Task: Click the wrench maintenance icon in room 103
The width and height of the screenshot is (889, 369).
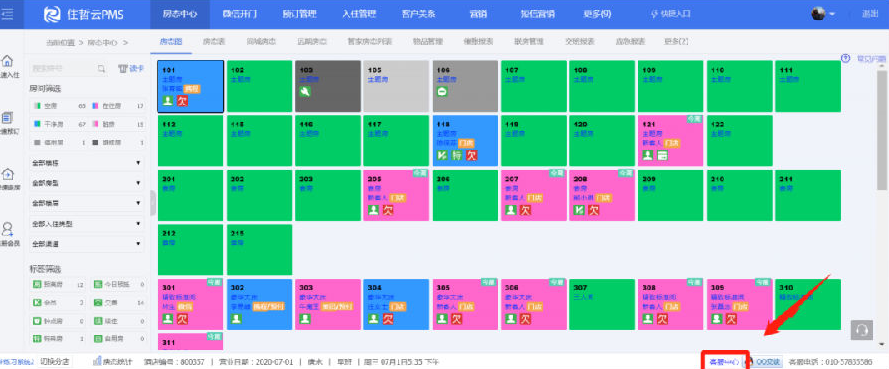Action: 305,91
